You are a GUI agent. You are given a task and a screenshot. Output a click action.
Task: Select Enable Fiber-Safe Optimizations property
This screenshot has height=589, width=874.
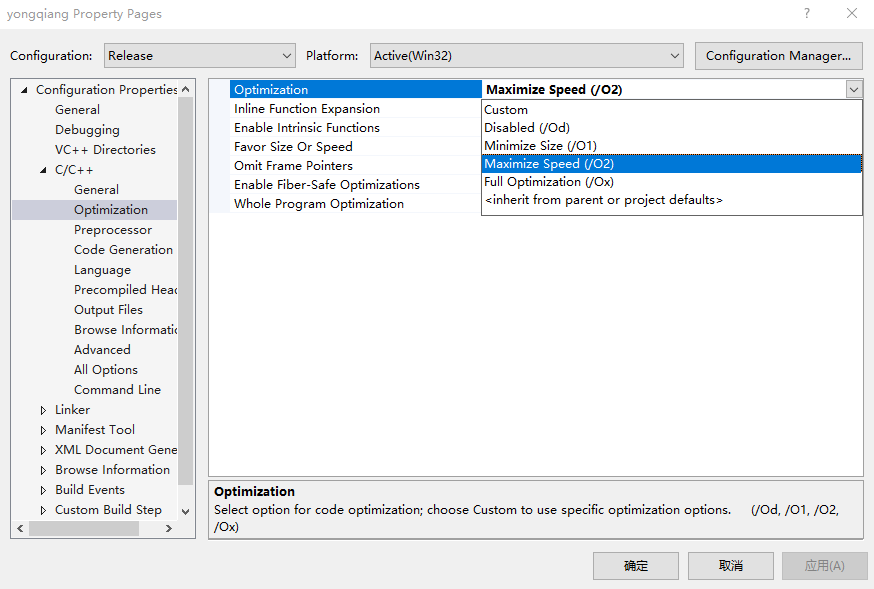[356, 184]
